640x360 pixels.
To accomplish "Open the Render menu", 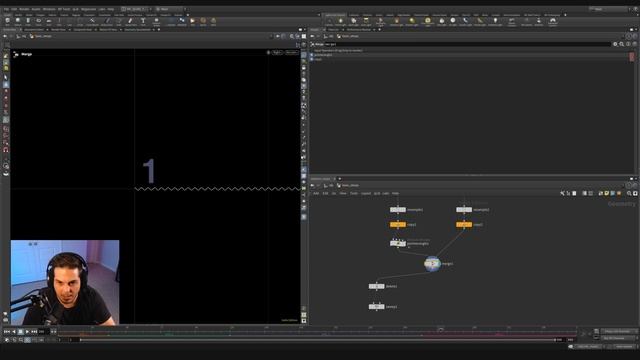I will (x=24, y=9).
